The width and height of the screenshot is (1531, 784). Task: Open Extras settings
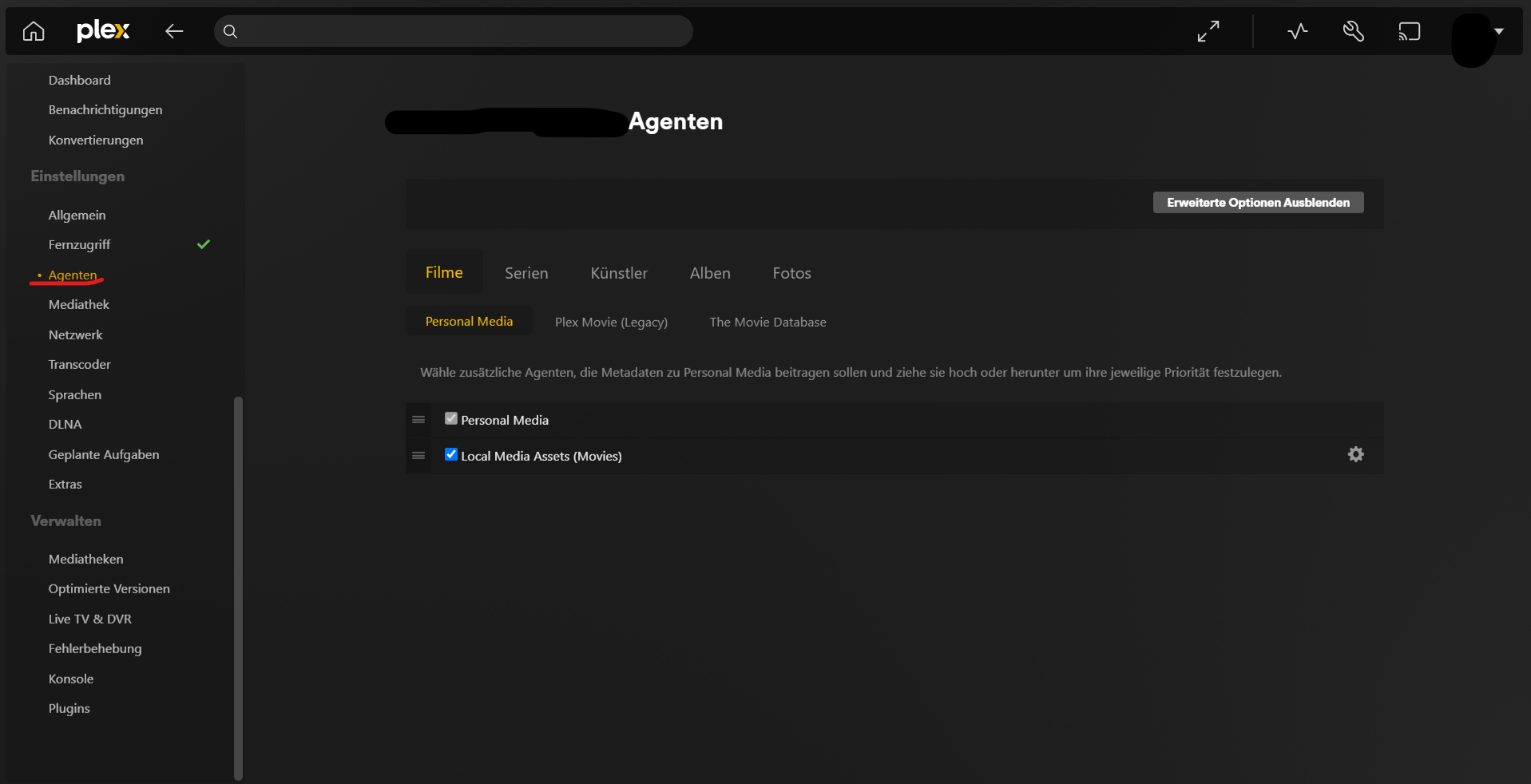(x=65, y=484)
